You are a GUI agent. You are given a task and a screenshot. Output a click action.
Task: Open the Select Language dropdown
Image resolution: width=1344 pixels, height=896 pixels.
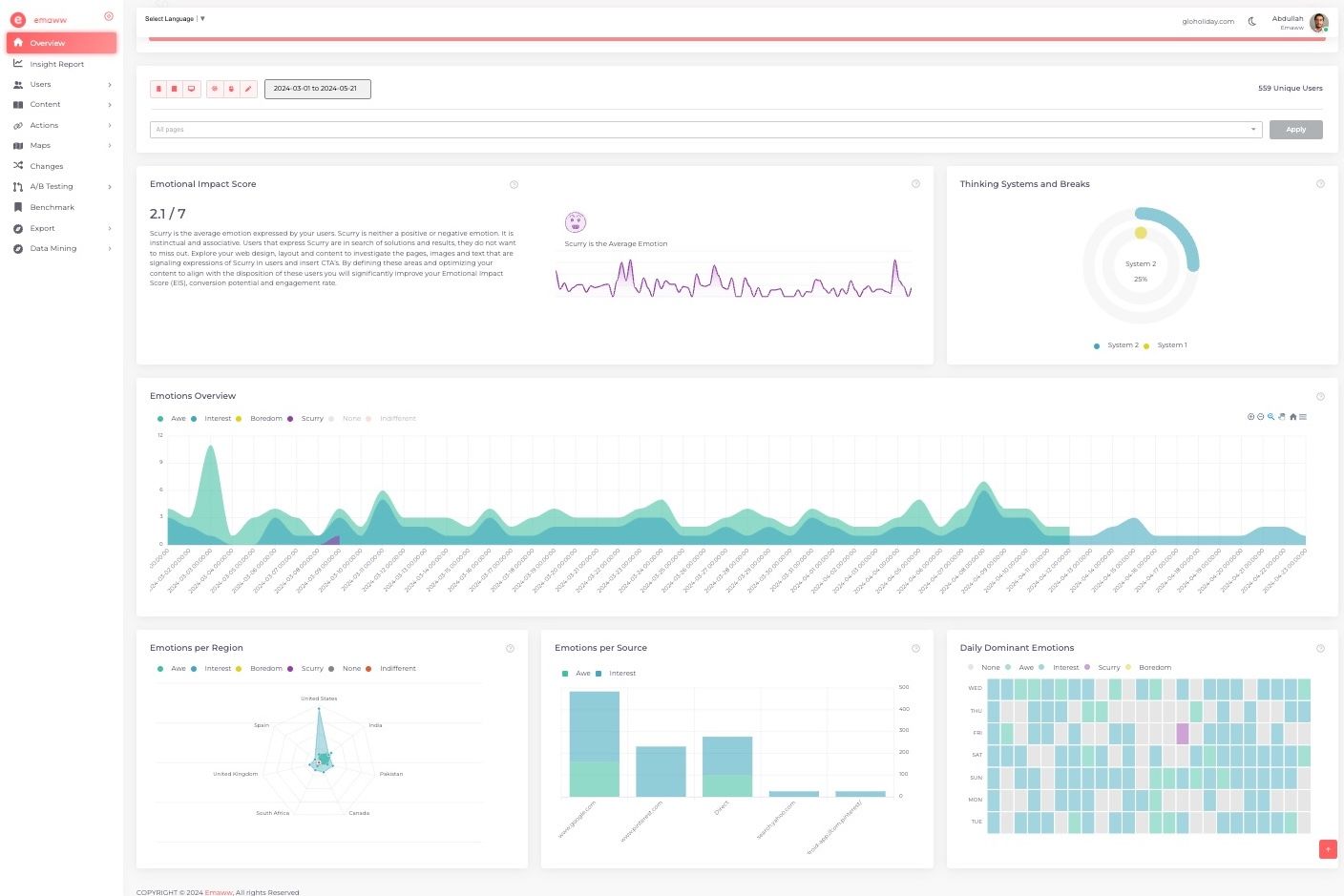pyautogui.click(x=175, y=19)
